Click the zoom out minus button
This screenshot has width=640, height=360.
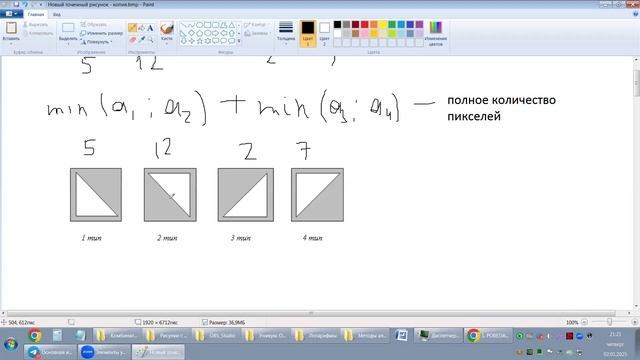[x=584, y=322]
